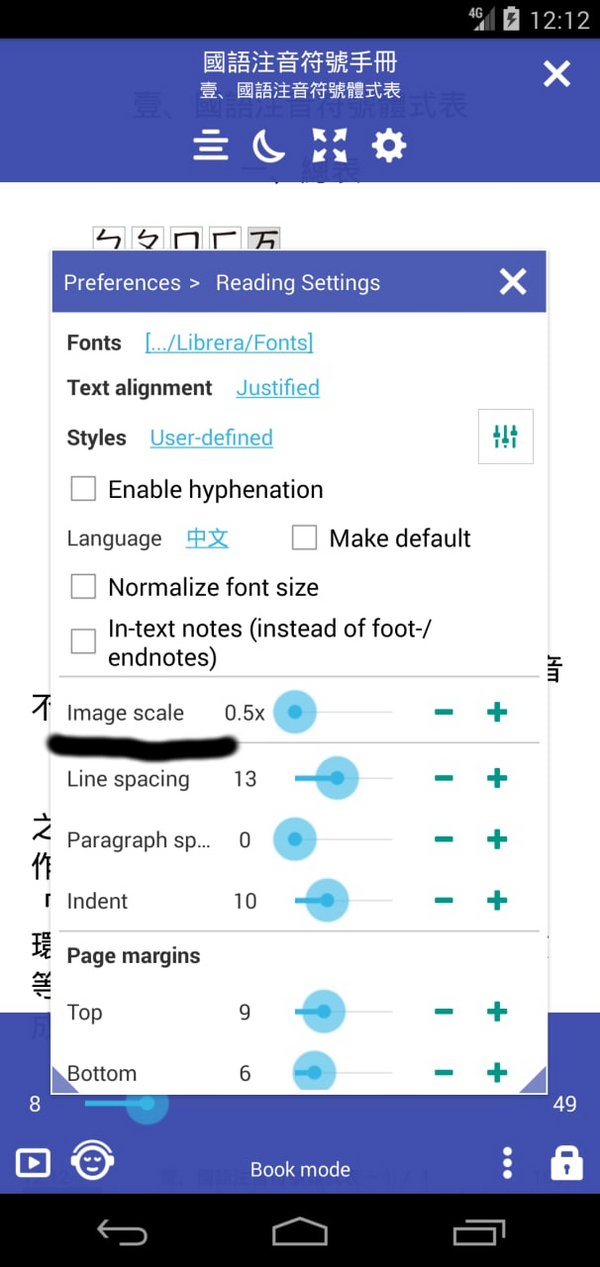Tap Book mode label
The width and height of the screenshot is (600, 1267).
[x=300, y=1169]
